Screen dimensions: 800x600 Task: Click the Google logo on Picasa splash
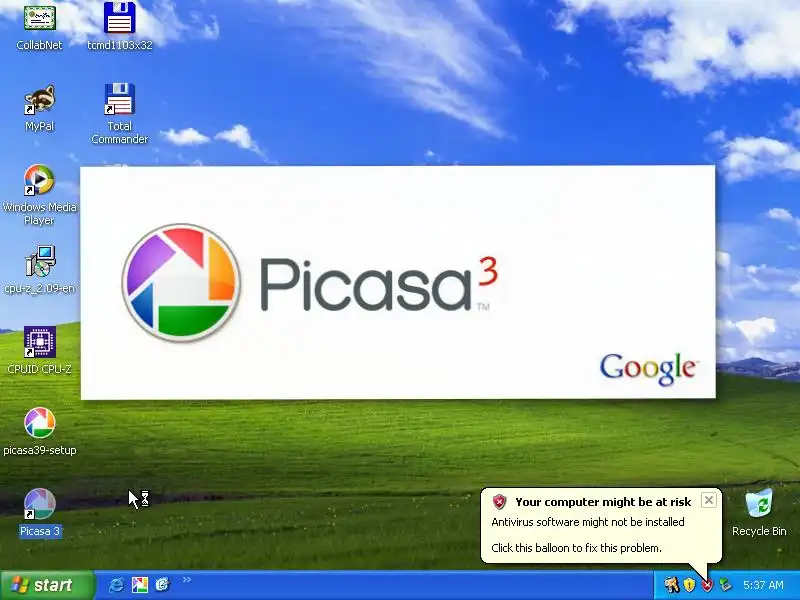pos(648,369)
